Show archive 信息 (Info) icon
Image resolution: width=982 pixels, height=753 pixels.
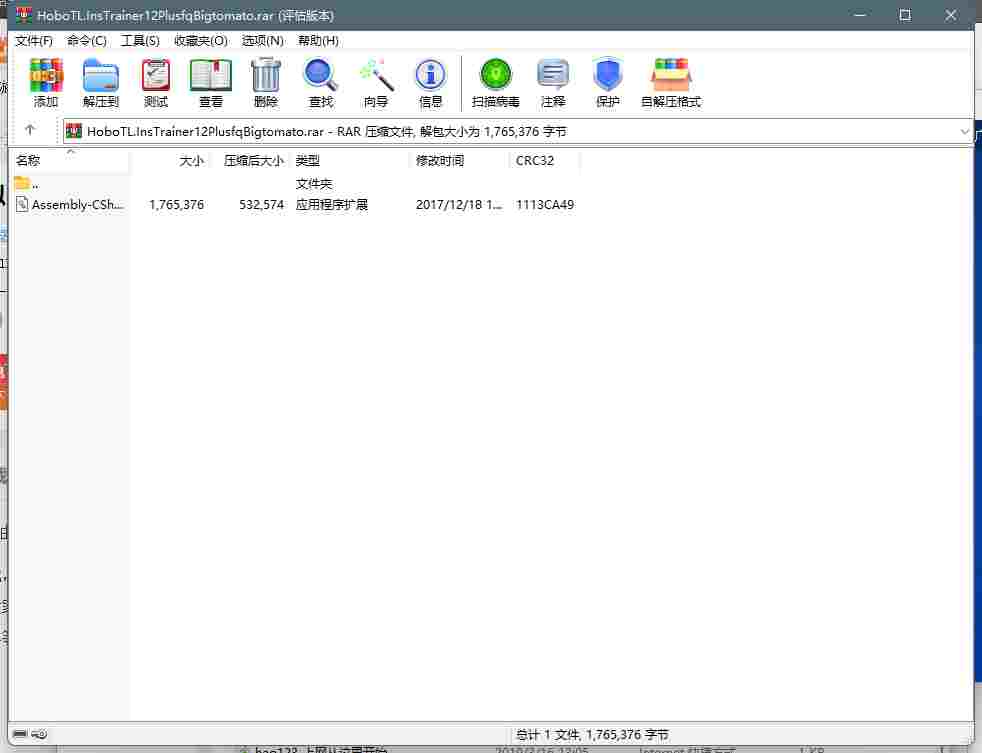tap(430, 75)
